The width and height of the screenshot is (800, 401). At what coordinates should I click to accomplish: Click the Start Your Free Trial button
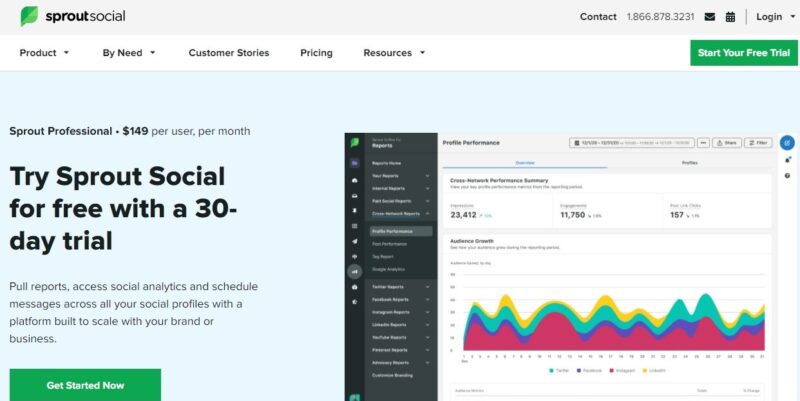744,53
